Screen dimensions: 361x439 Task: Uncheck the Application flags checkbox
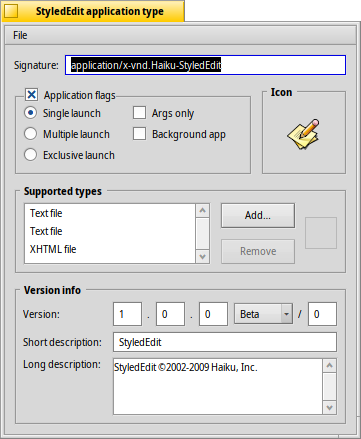coord(31,95)
